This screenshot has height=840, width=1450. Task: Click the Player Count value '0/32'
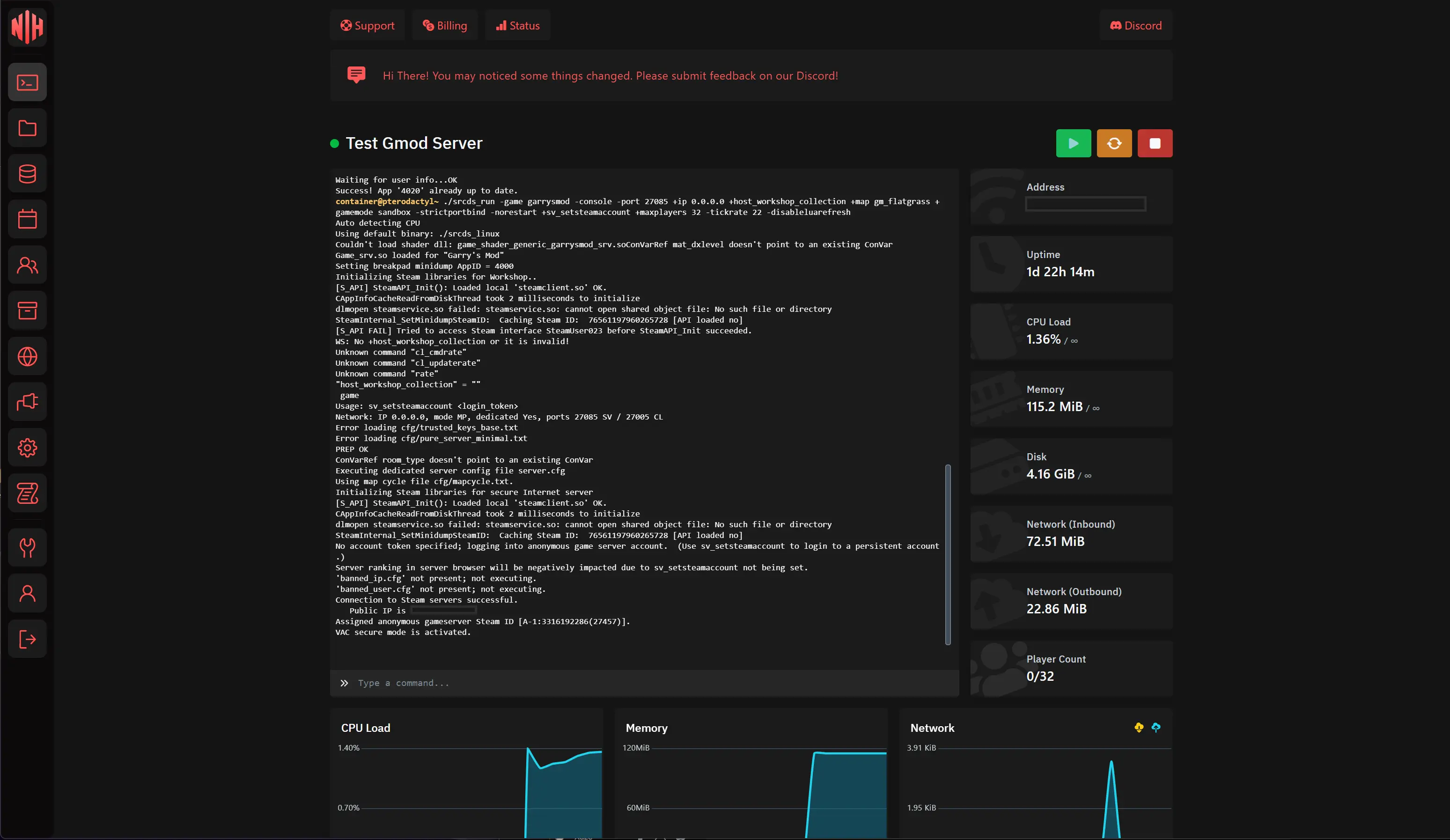coord(1040,676)
